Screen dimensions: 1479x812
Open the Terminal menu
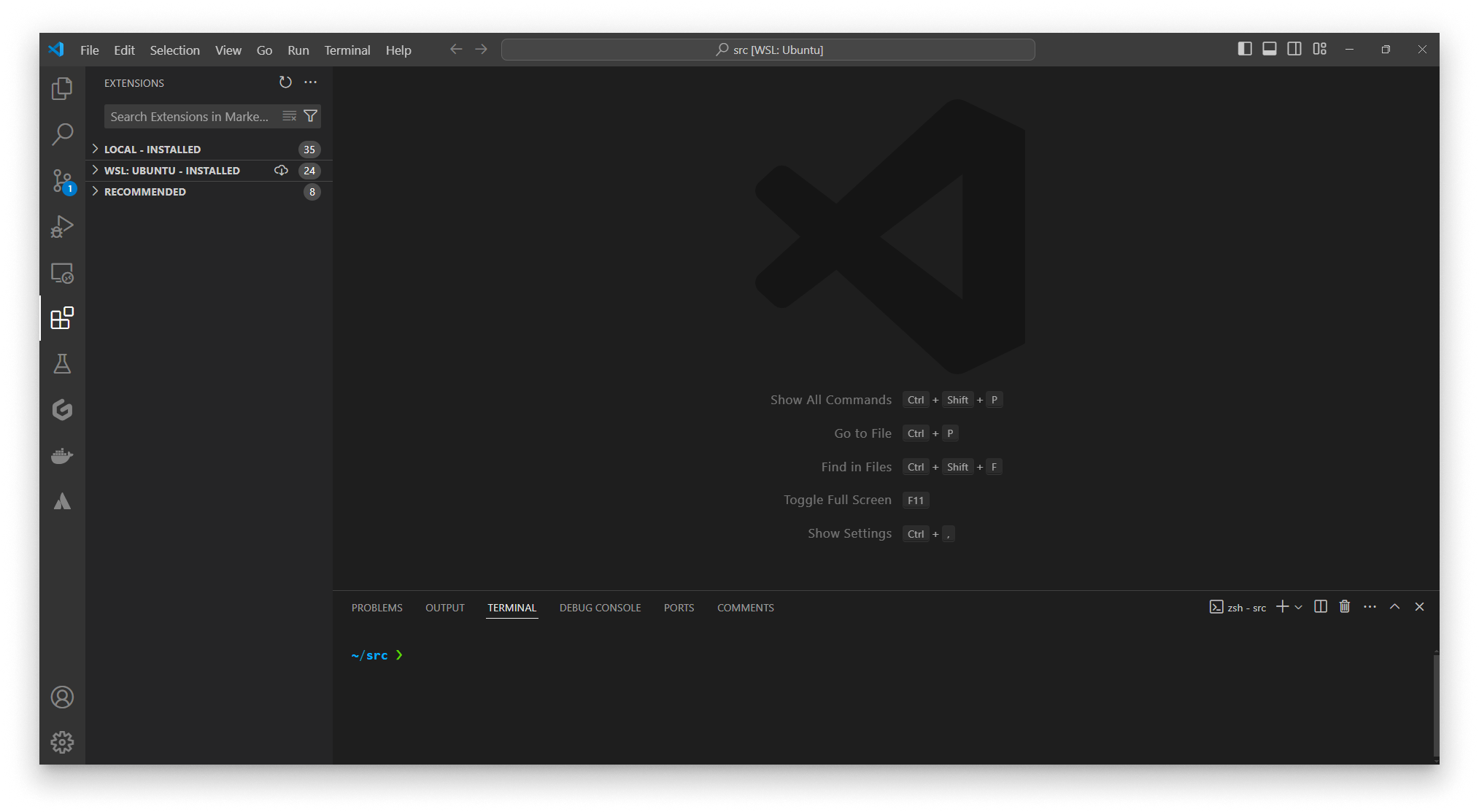click(x=347, y=50)
